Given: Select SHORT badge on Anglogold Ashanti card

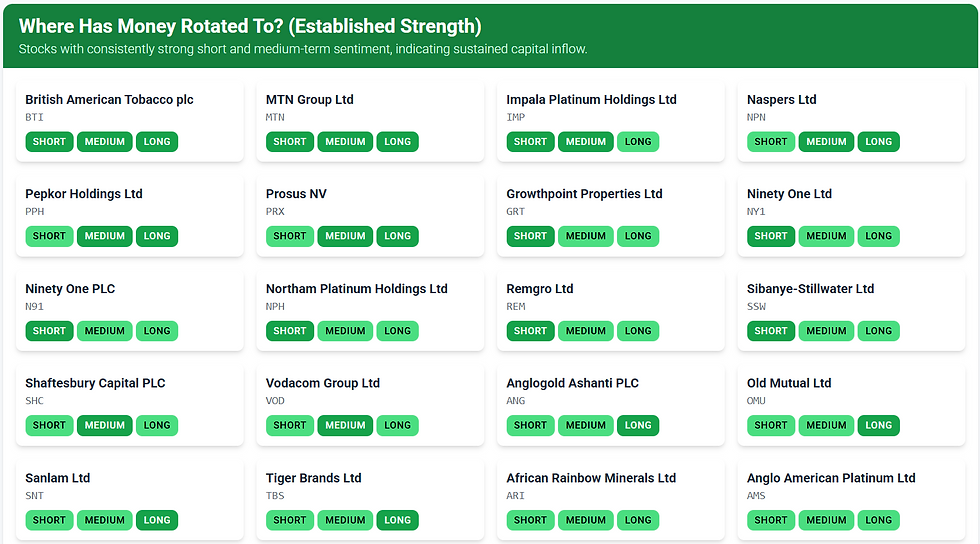Looking at the screenshot, I should [531, 425].
